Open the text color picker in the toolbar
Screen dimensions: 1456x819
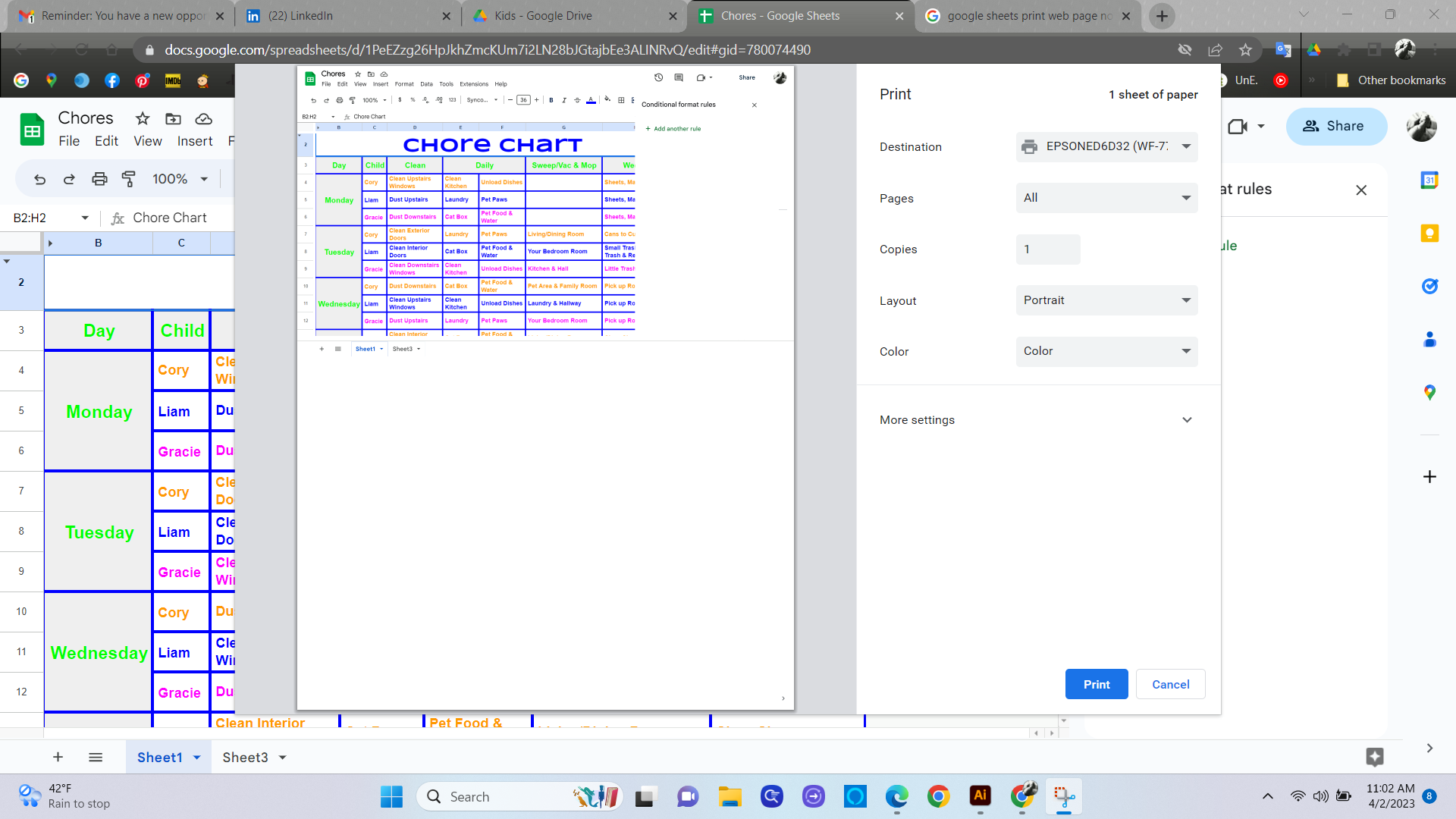(x=591, y=99)
